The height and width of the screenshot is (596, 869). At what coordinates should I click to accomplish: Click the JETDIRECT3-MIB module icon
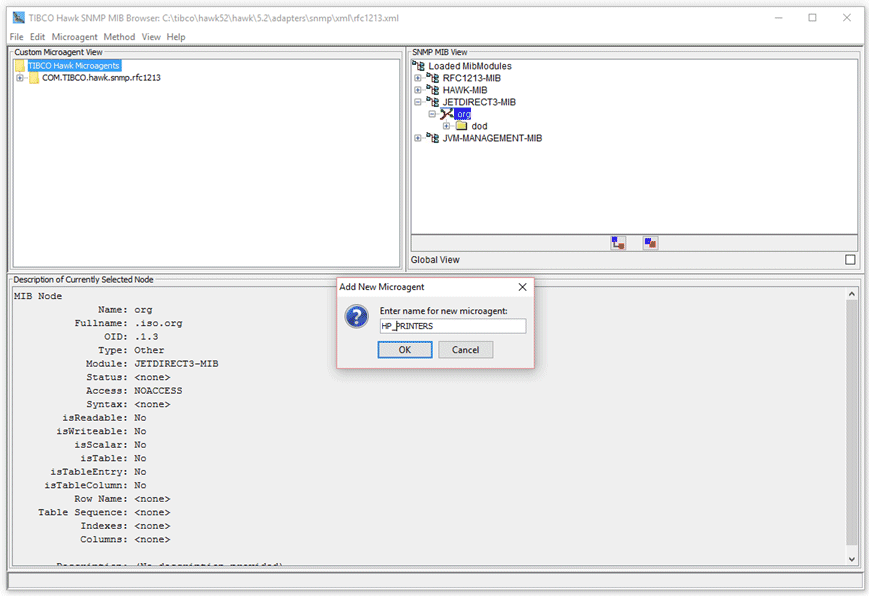433,101
